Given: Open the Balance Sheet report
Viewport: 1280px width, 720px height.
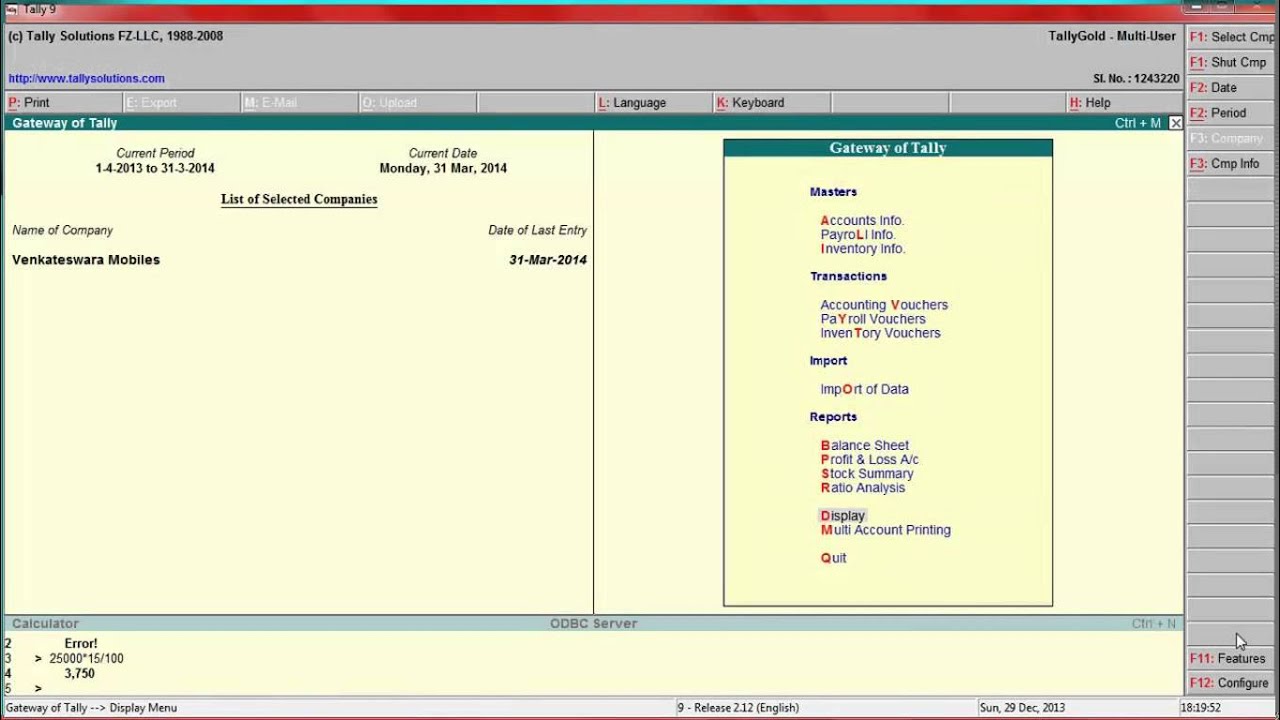Looking at the screenshot, I should (x=865, y=445).
